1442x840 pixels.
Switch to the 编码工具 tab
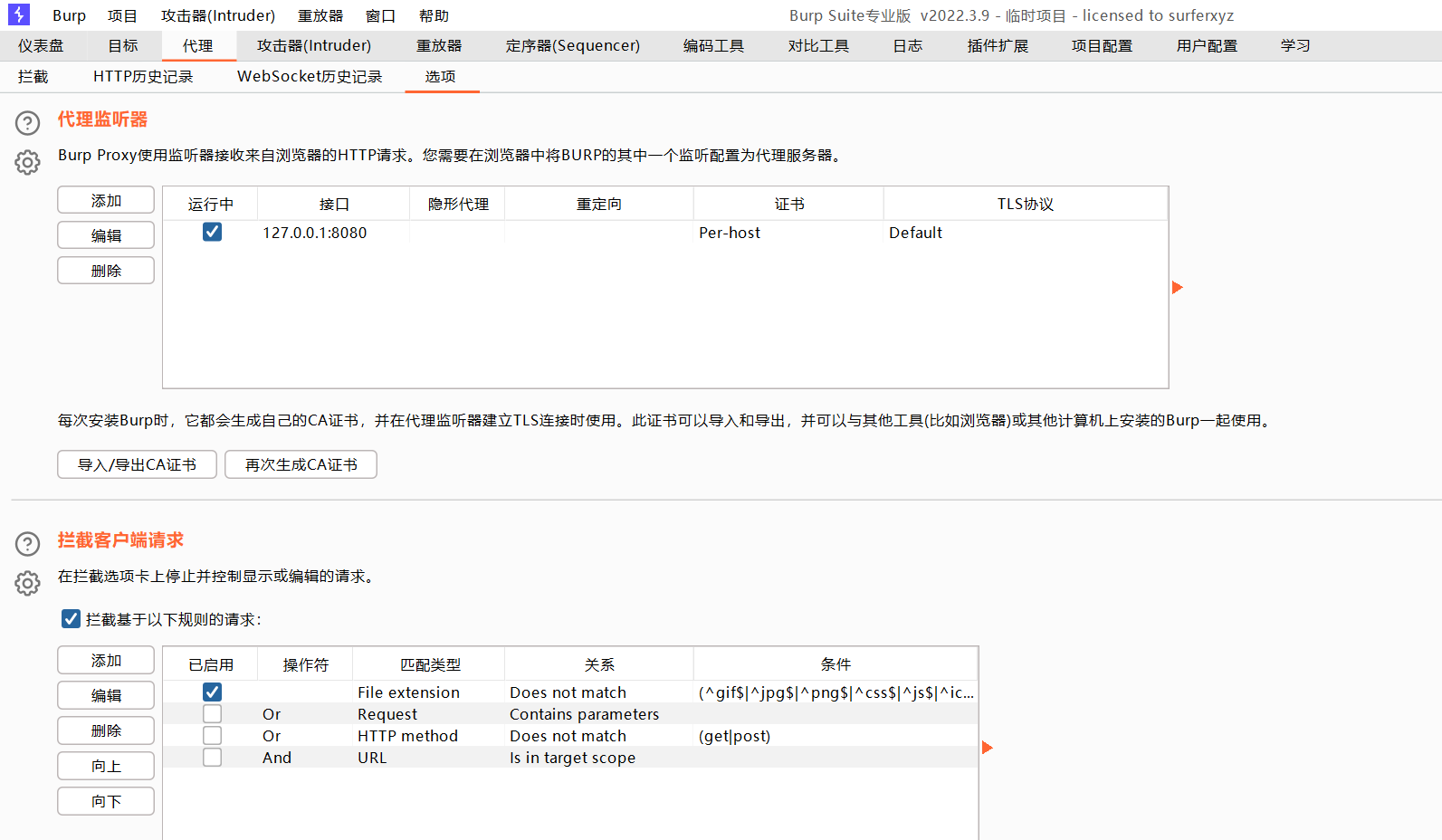tap(713, 45)
